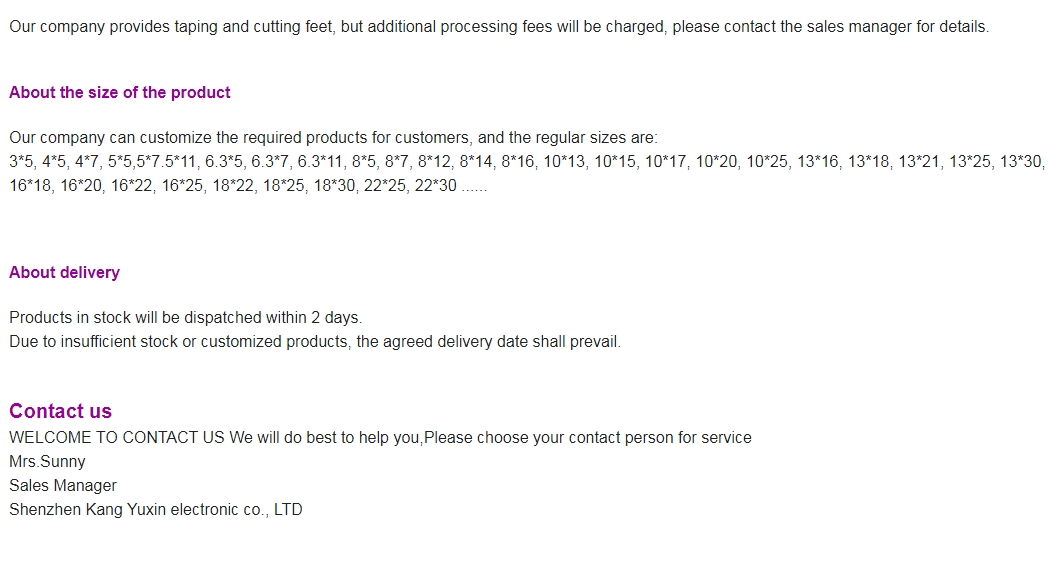Click the 'Contact us' heading
This screenshot has height=579, width=1061.
(60, 411)
